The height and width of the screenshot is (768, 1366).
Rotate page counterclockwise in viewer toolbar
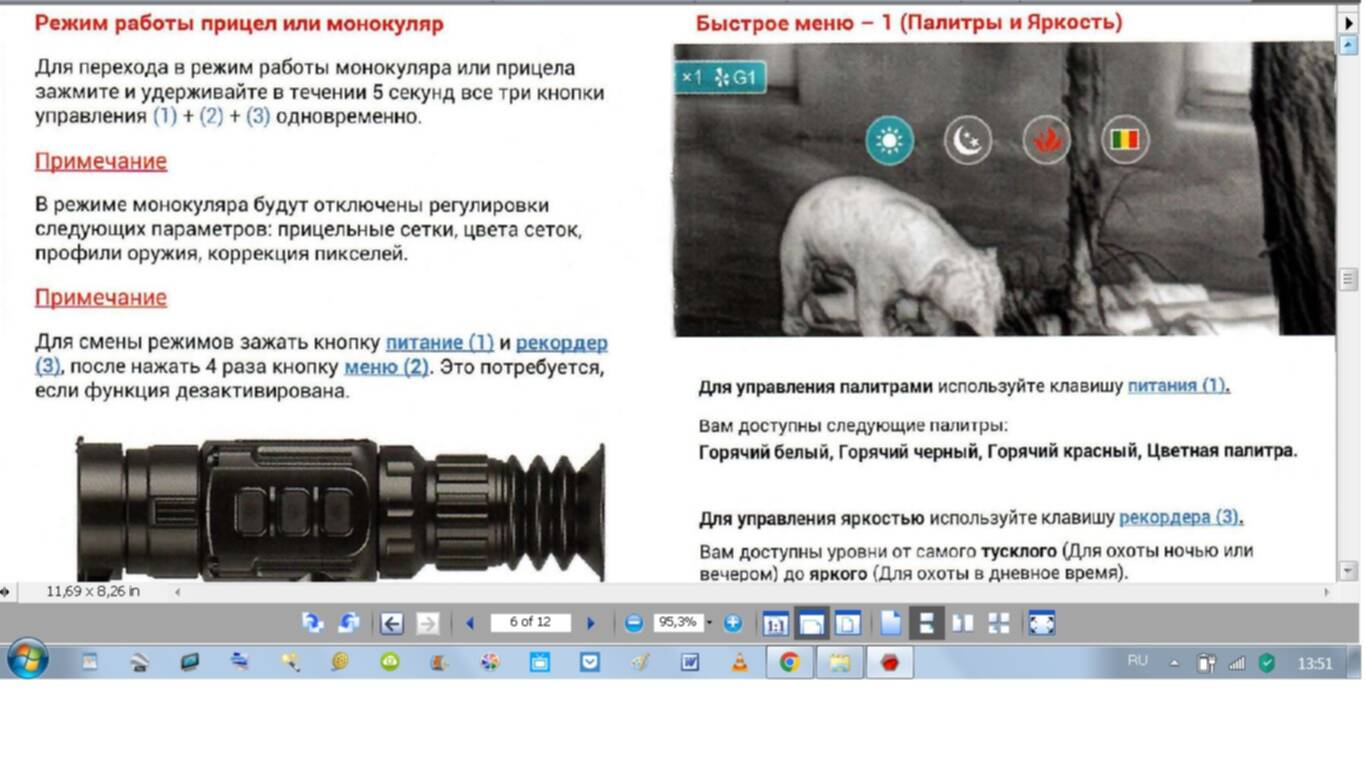pyautogui.click(x=313, y=623)
